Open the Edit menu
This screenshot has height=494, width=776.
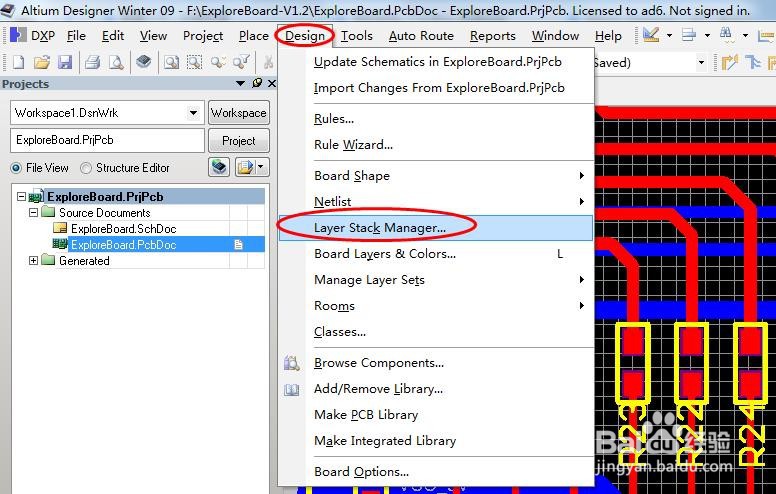click(x=113, y=36)
